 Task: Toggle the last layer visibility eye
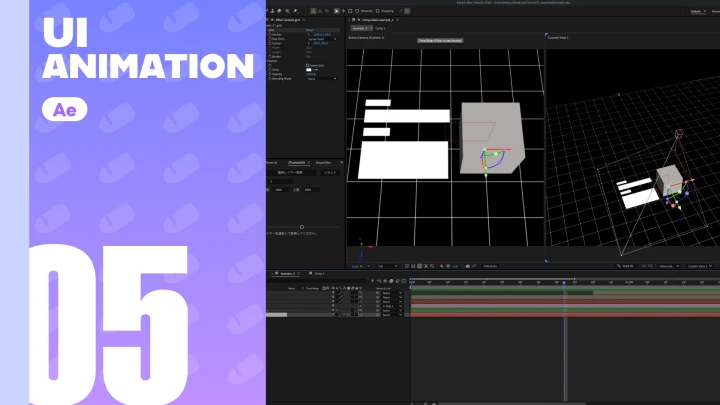[x=333, y=315]
